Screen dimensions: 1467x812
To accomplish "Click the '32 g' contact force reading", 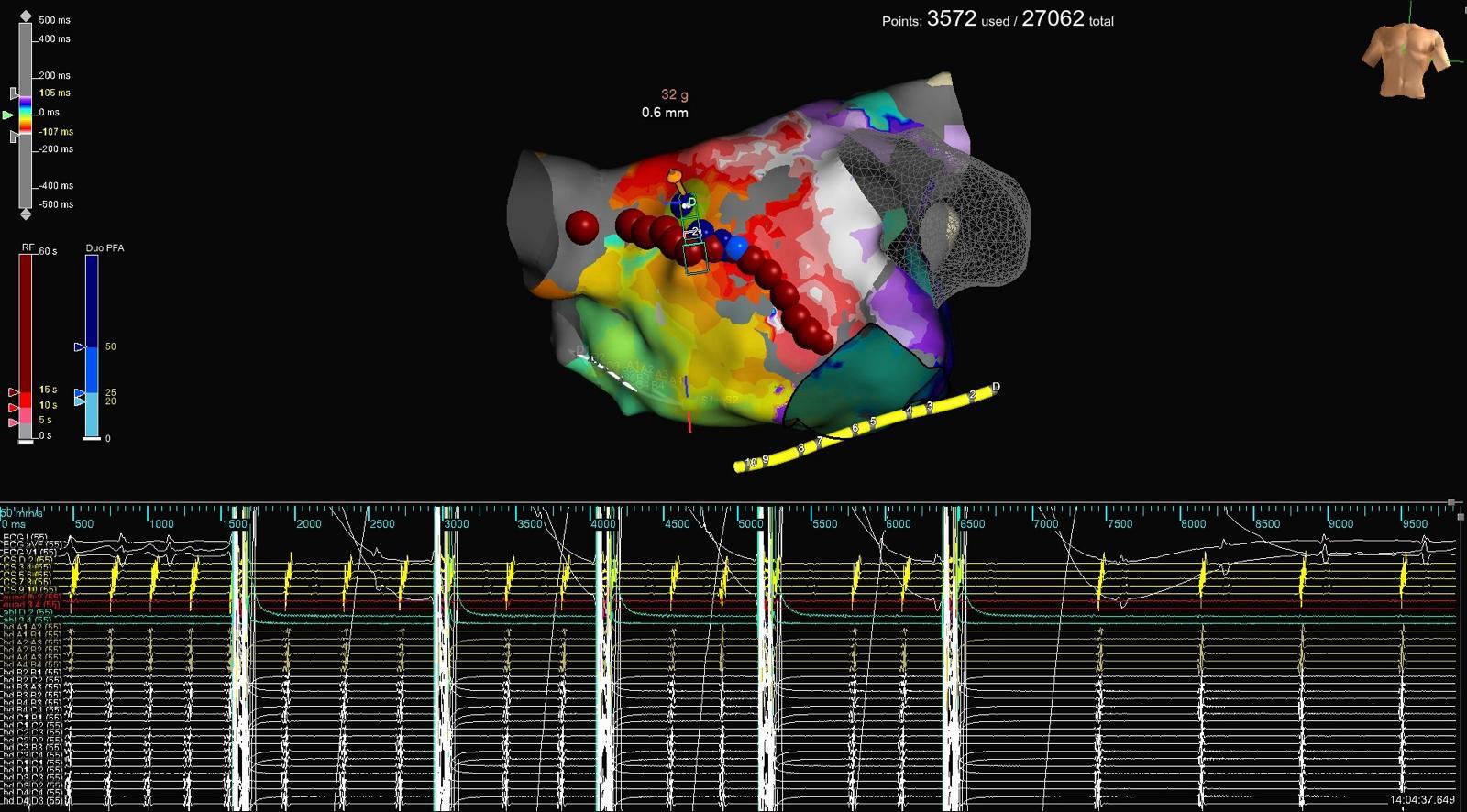I will coord(675,94).
